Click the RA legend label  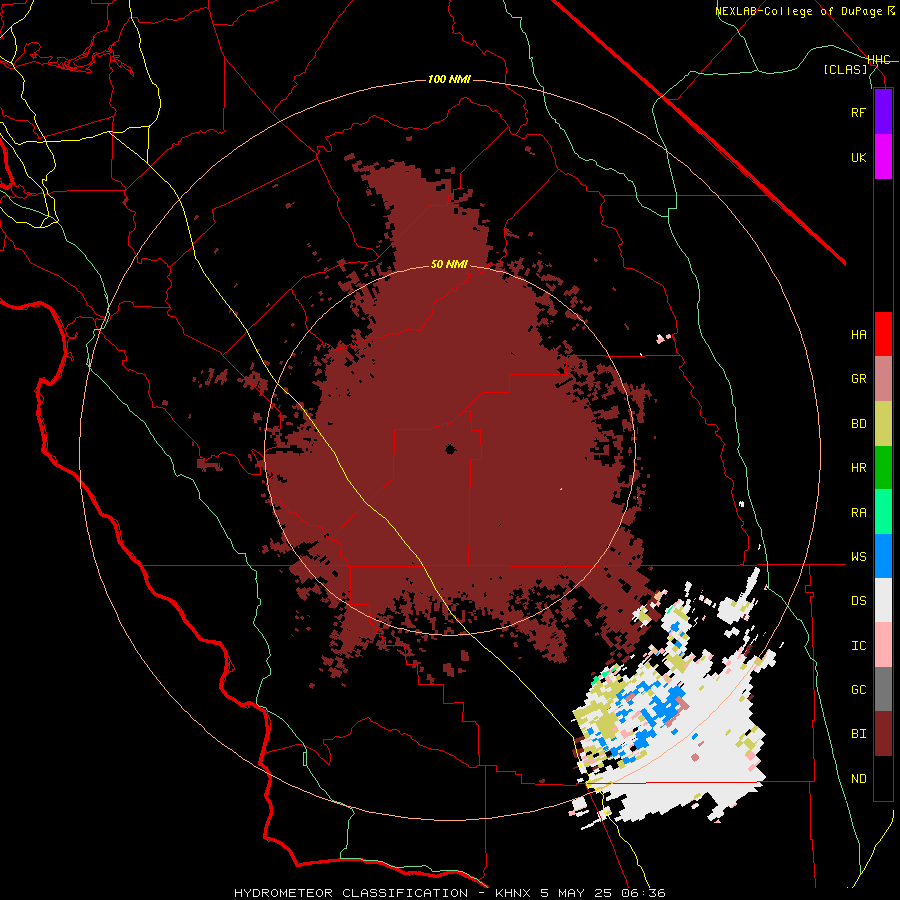point(858,513)
